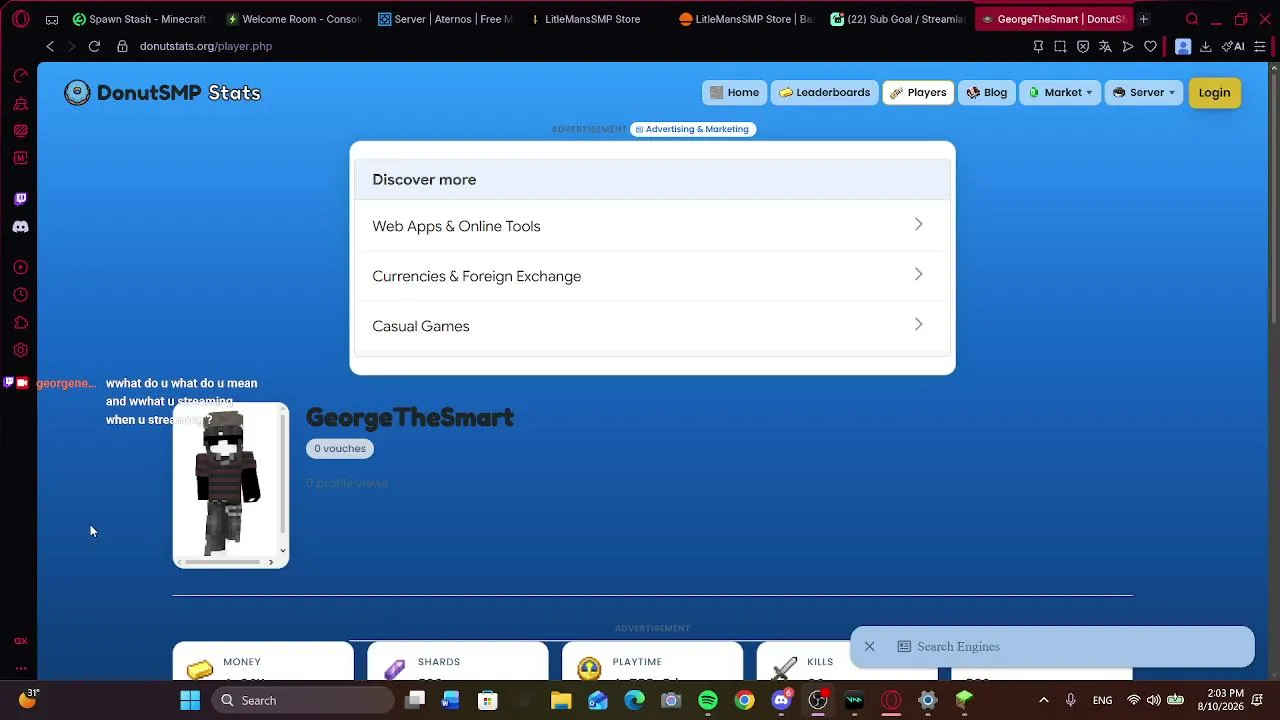Click the GeorgeTheSmart player name heading
Viewport: 1280px width, 720px height.
click(410, 418)
